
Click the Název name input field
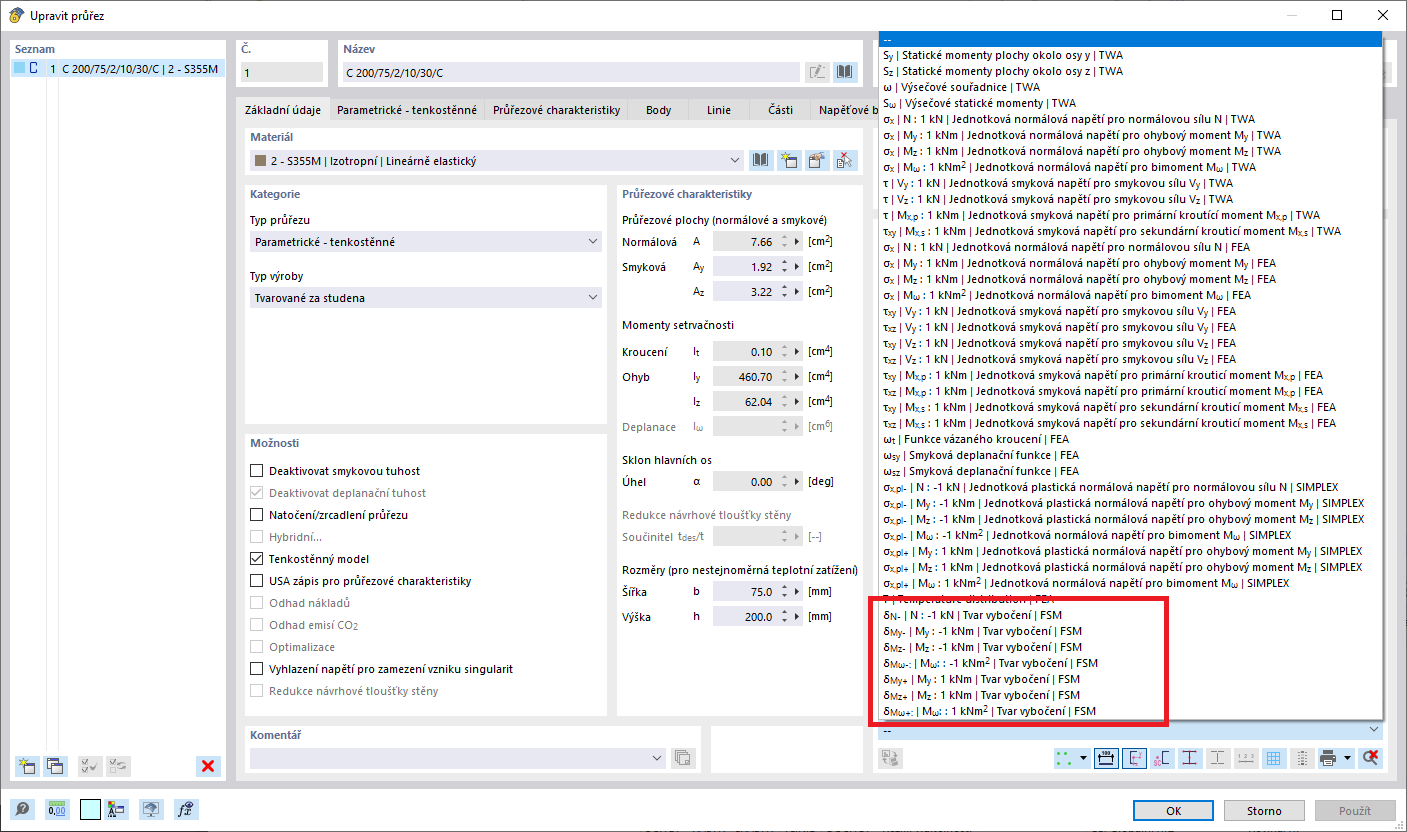[573, 72]
